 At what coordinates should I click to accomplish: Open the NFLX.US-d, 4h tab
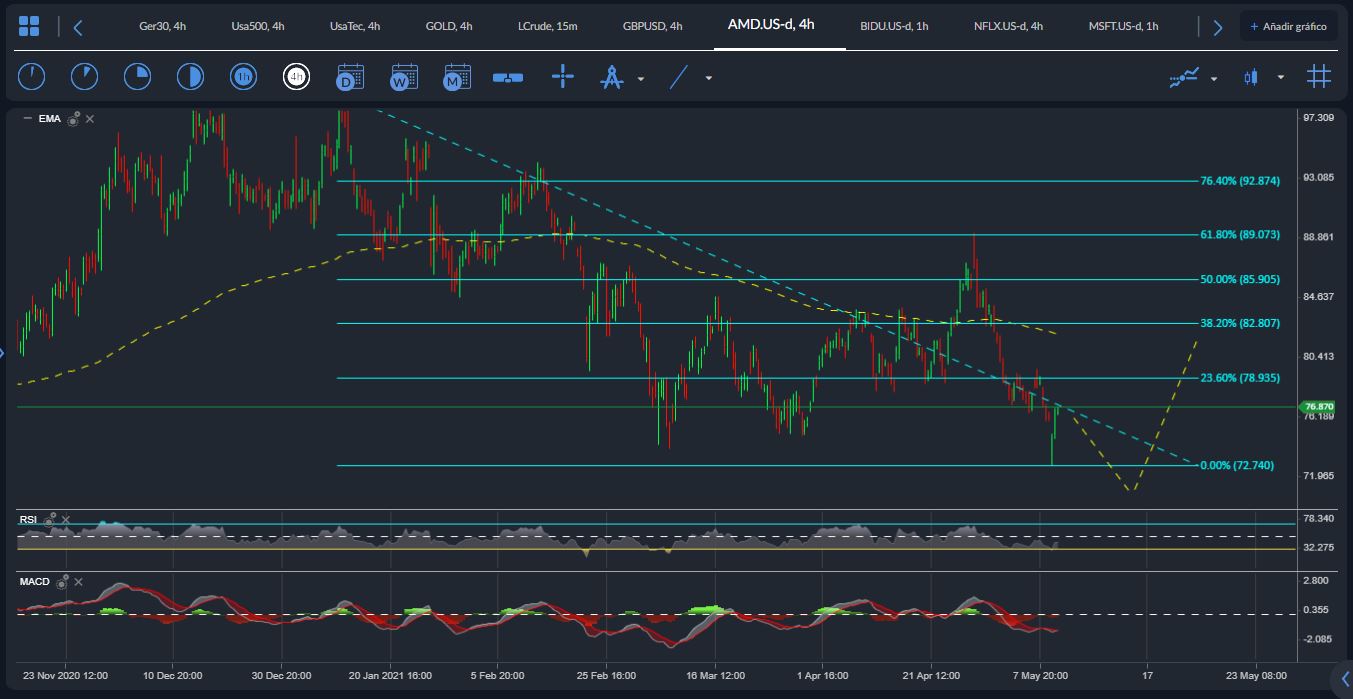(x=1008, y=26)
